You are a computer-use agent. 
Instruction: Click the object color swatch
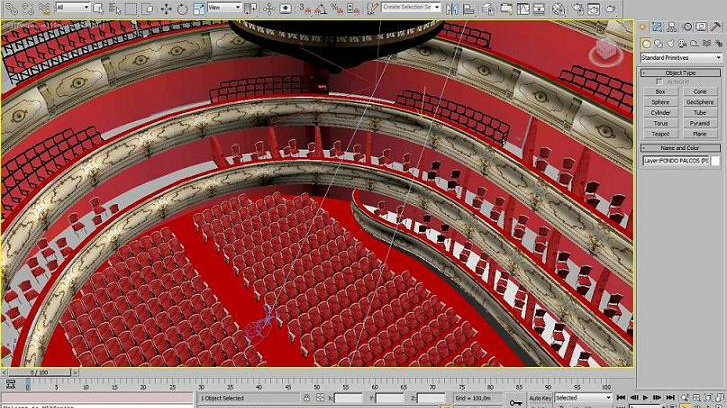[715, 160]
